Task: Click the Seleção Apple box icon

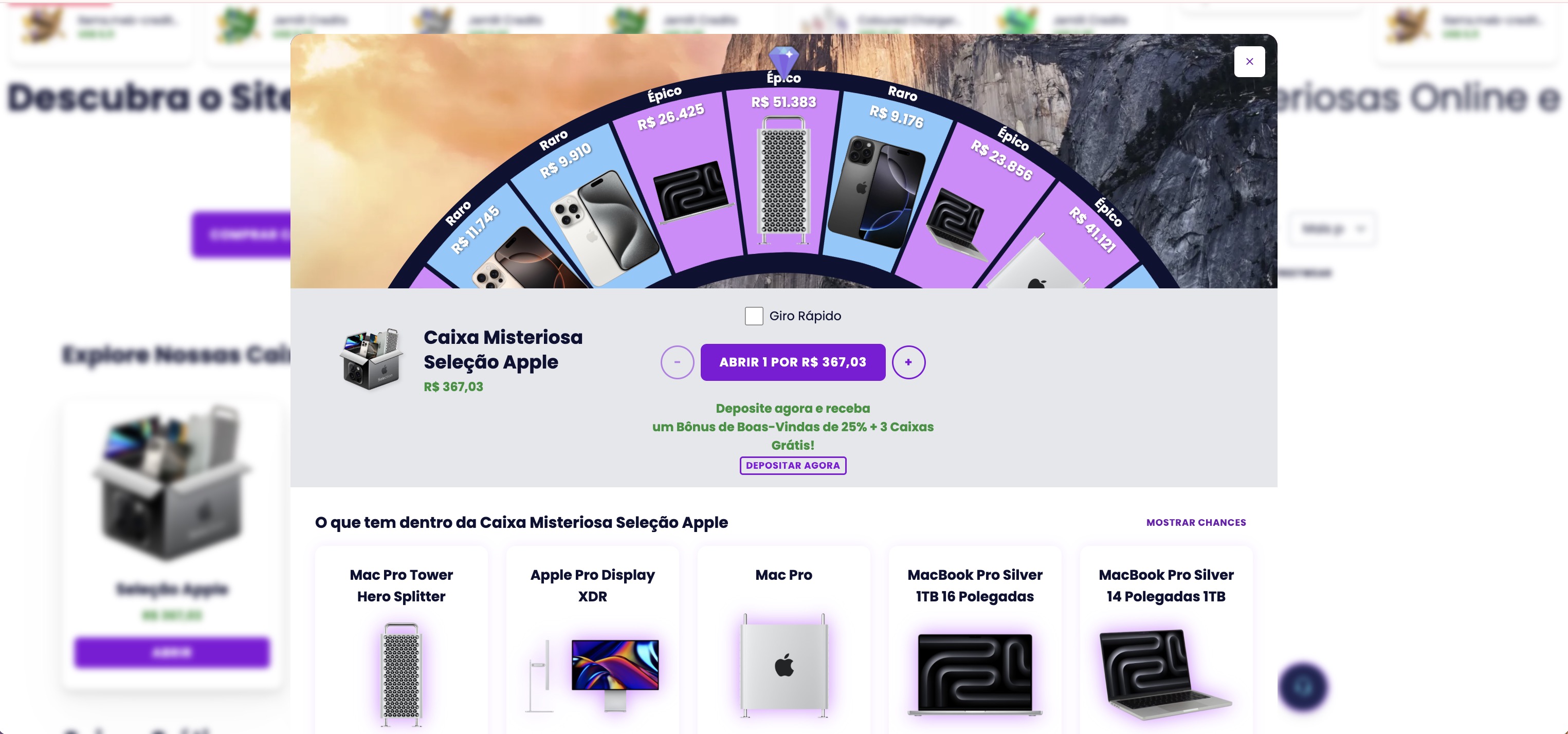Action: [372, 358]
